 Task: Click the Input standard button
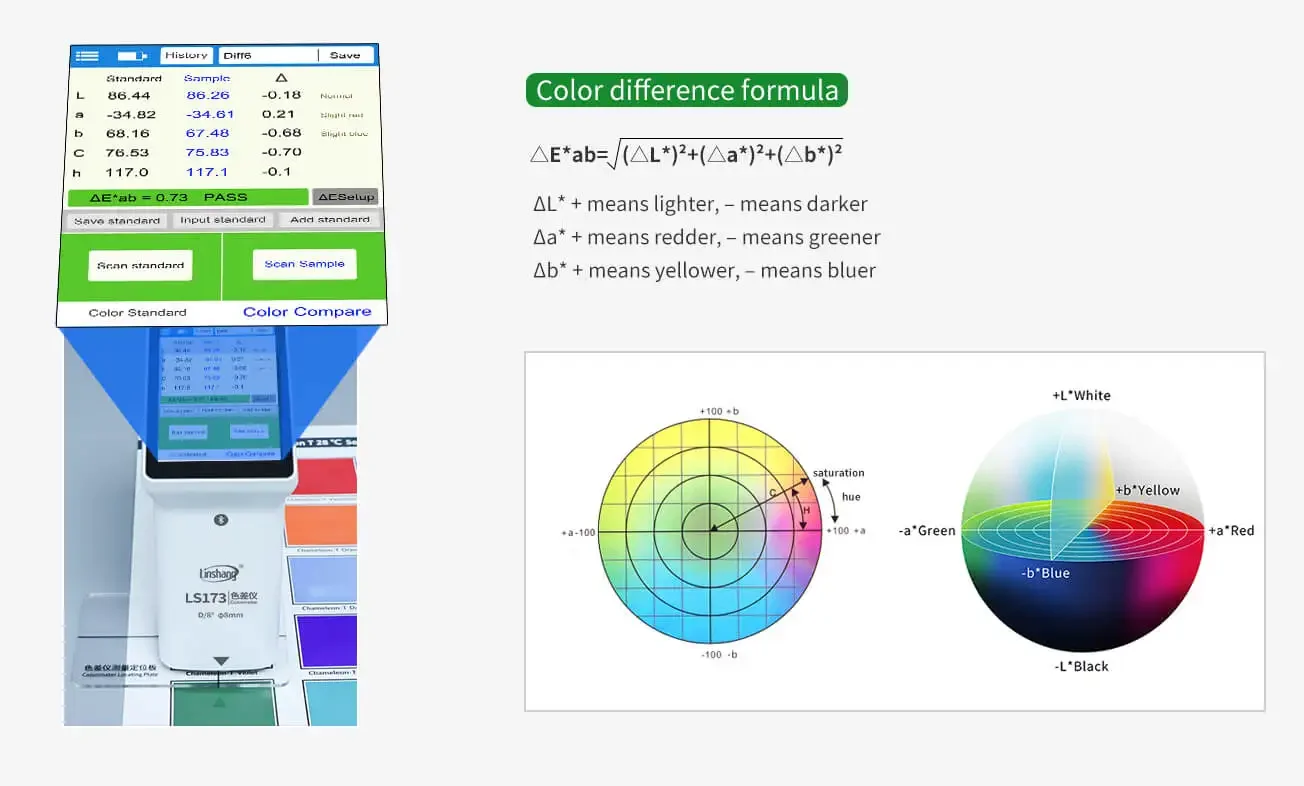click(x=223, y=220)
